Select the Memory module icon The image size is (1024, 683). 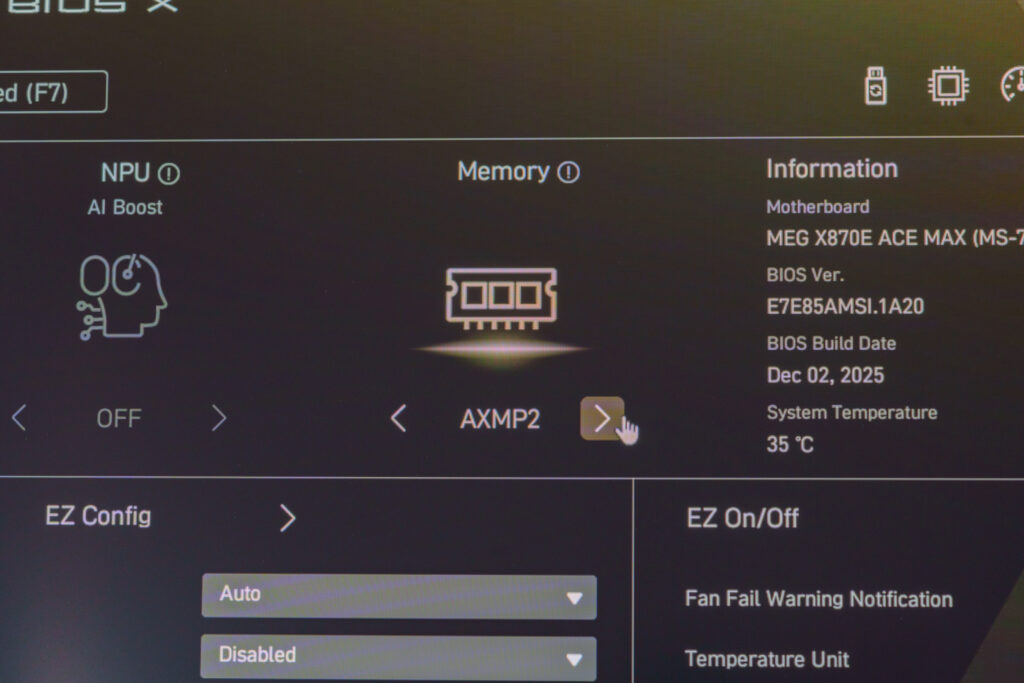pyautogui.click(x=502, y=298)
